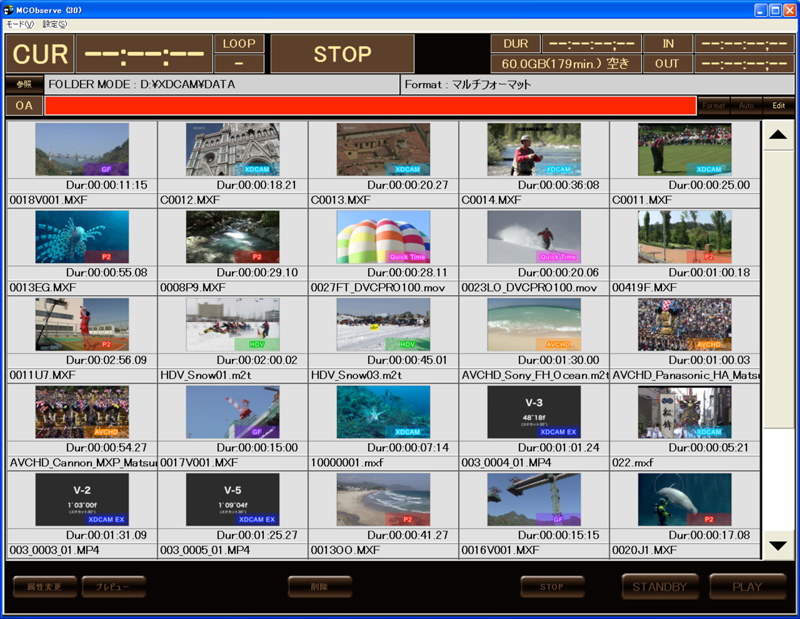Image resolution: width=800 pixels, height=619 pixels.
Task: Click the red OA progress bar
Action: [x=370, y=105]
